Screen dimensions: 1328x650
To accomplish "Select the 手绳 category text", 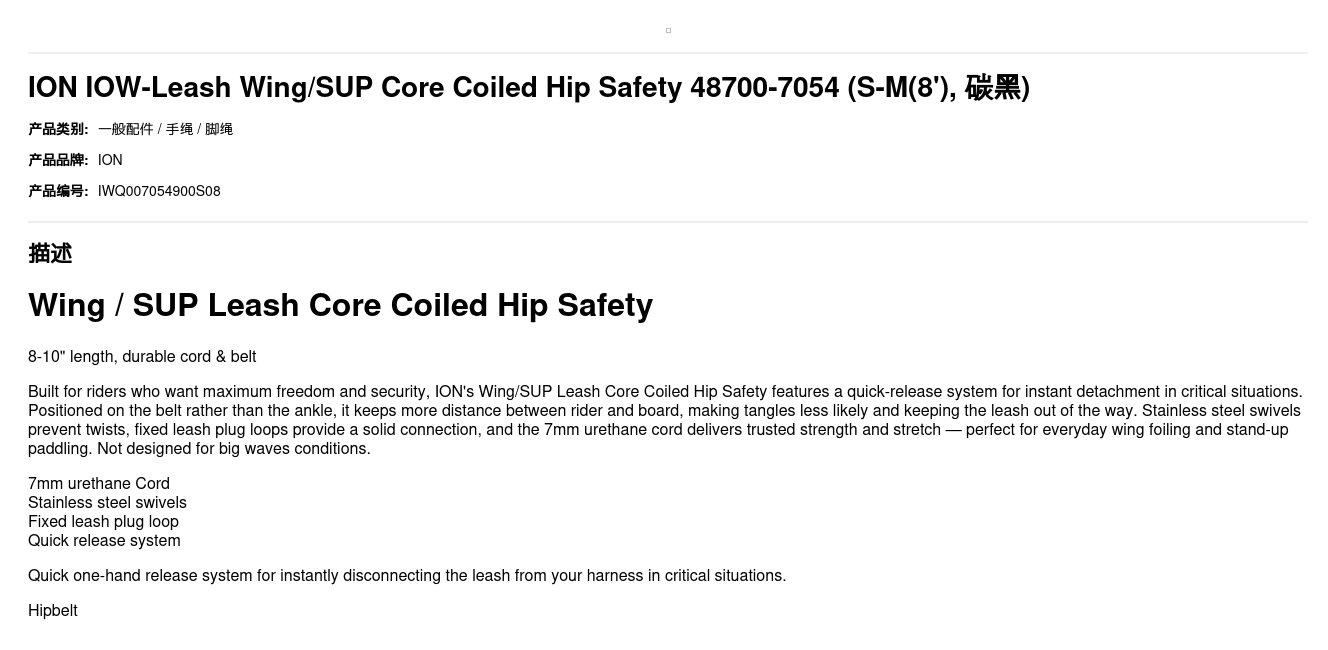I will click(179, 129).
